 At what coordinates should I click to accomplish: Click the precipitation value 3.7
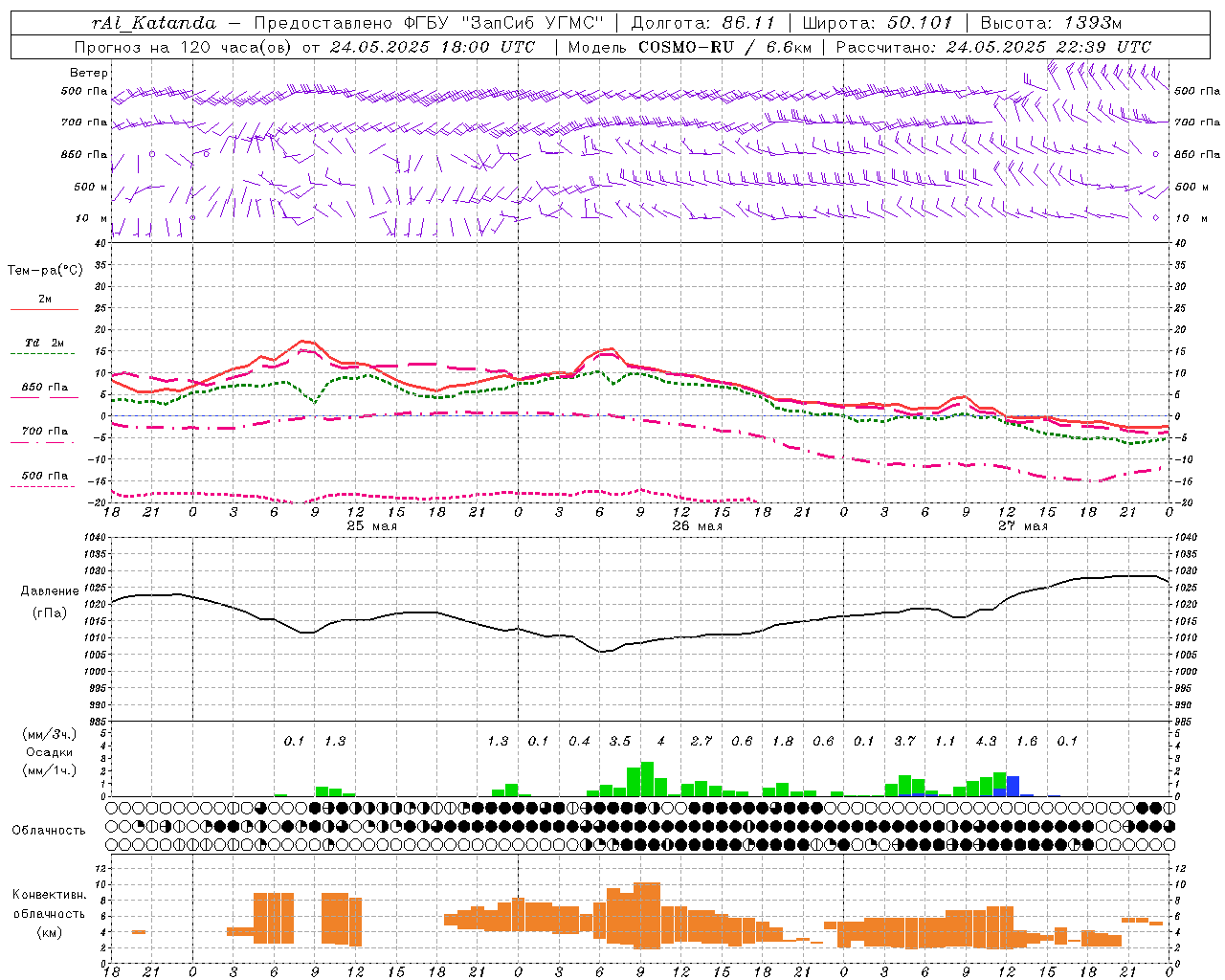pyautogui.click(x=904, y=741)
